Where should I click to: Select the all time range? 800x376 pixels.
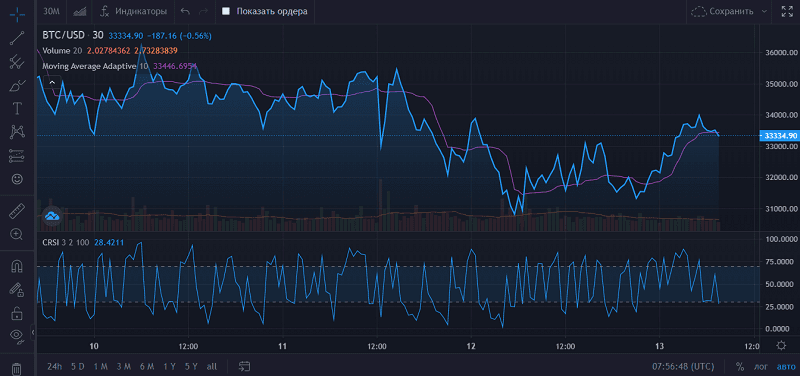pos(212,366)
